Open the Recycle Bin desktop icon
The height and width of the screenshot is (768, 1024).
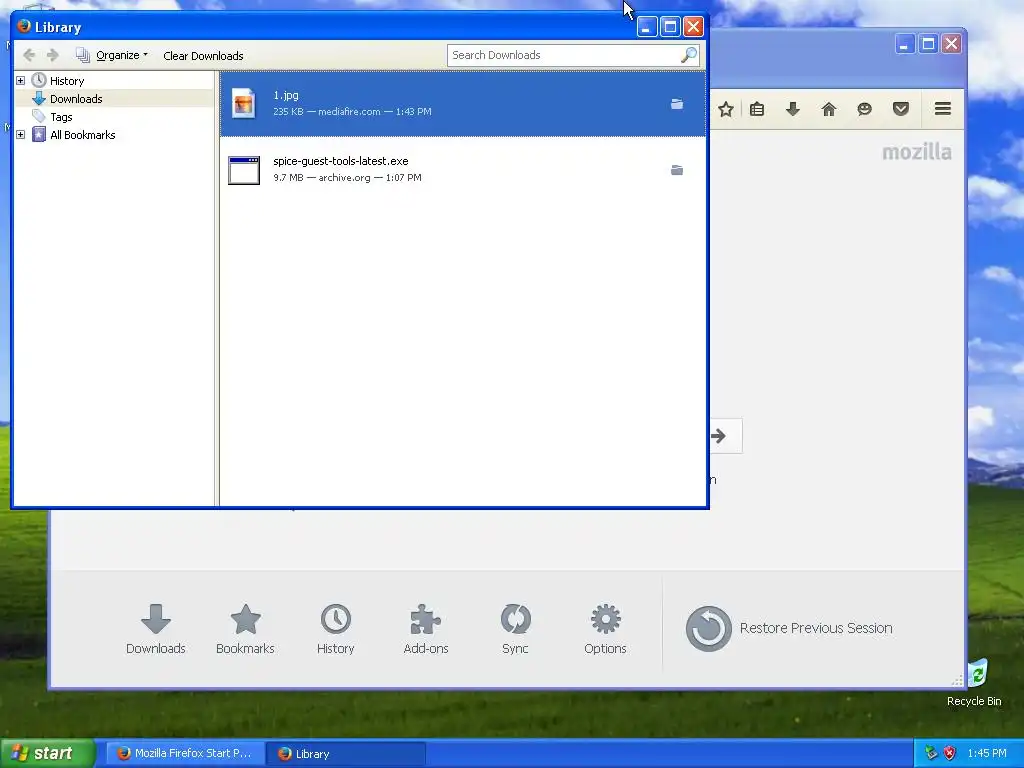click(x=974, y=683)
